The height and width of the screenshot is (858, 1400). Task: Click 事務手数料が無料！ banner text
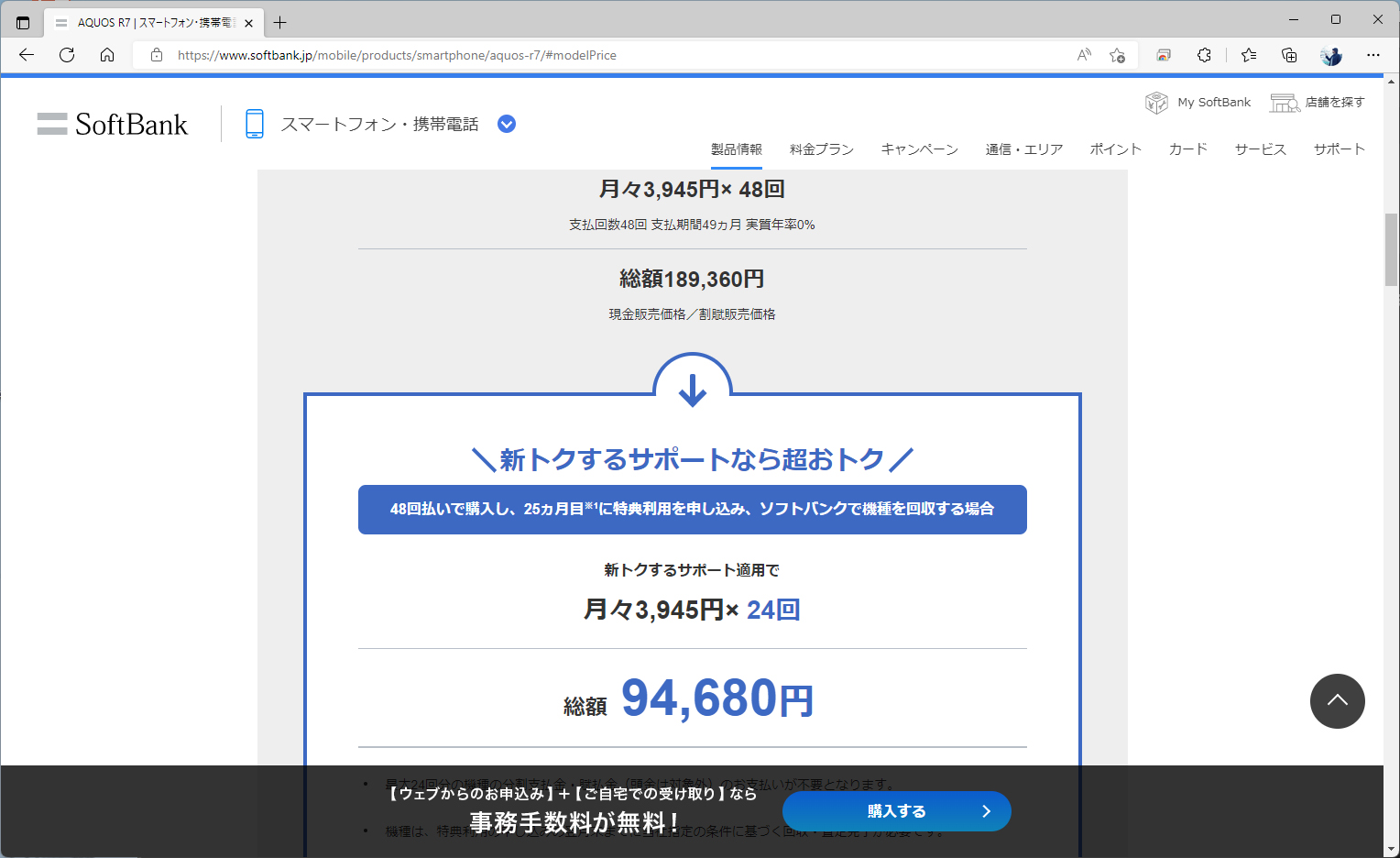(x=574, y=822)
